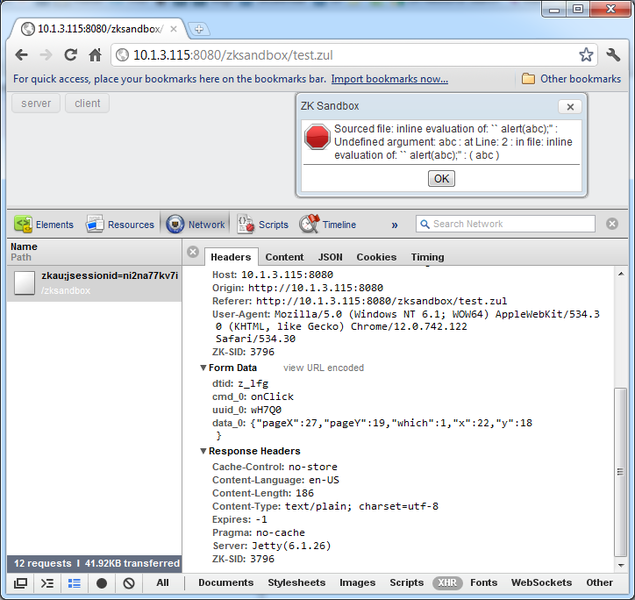
Task: Click the headers pane vertical scrollbar thumb
Action: click(620, 472)
